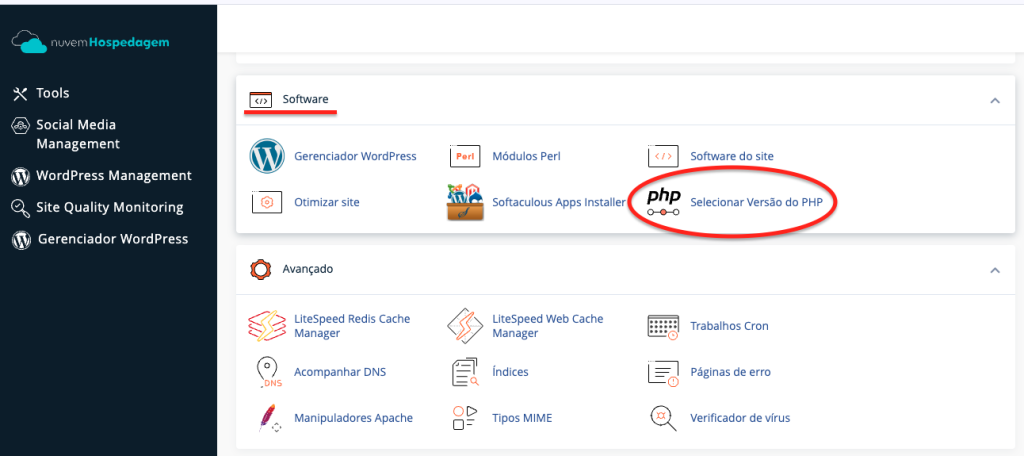
Task: Click the LiteSpeed Redis Cache Manager icon
Action: pos(267,326)
